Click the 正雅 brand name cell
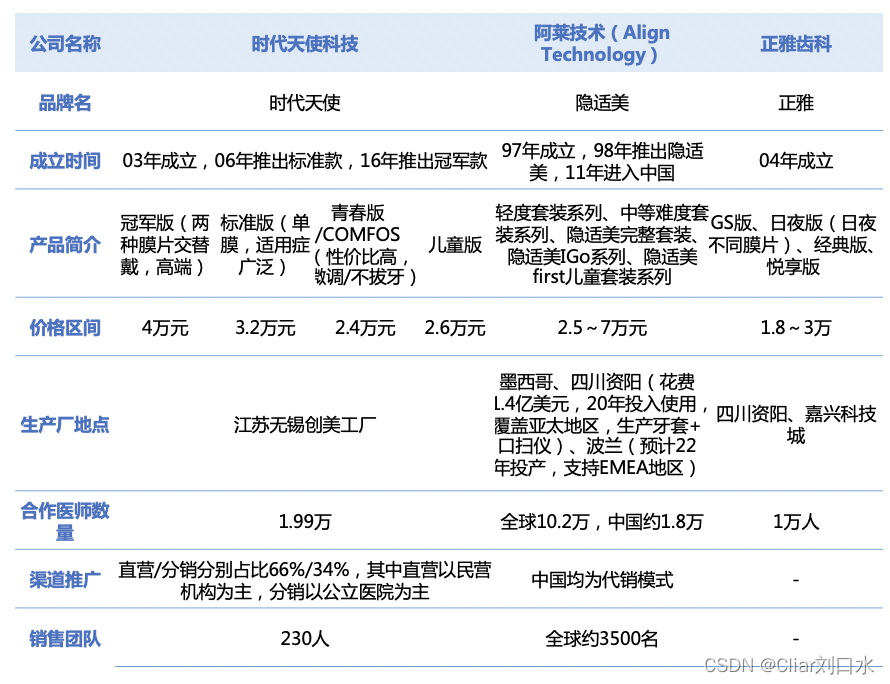 pyautogui.click(x=796, y=103)
